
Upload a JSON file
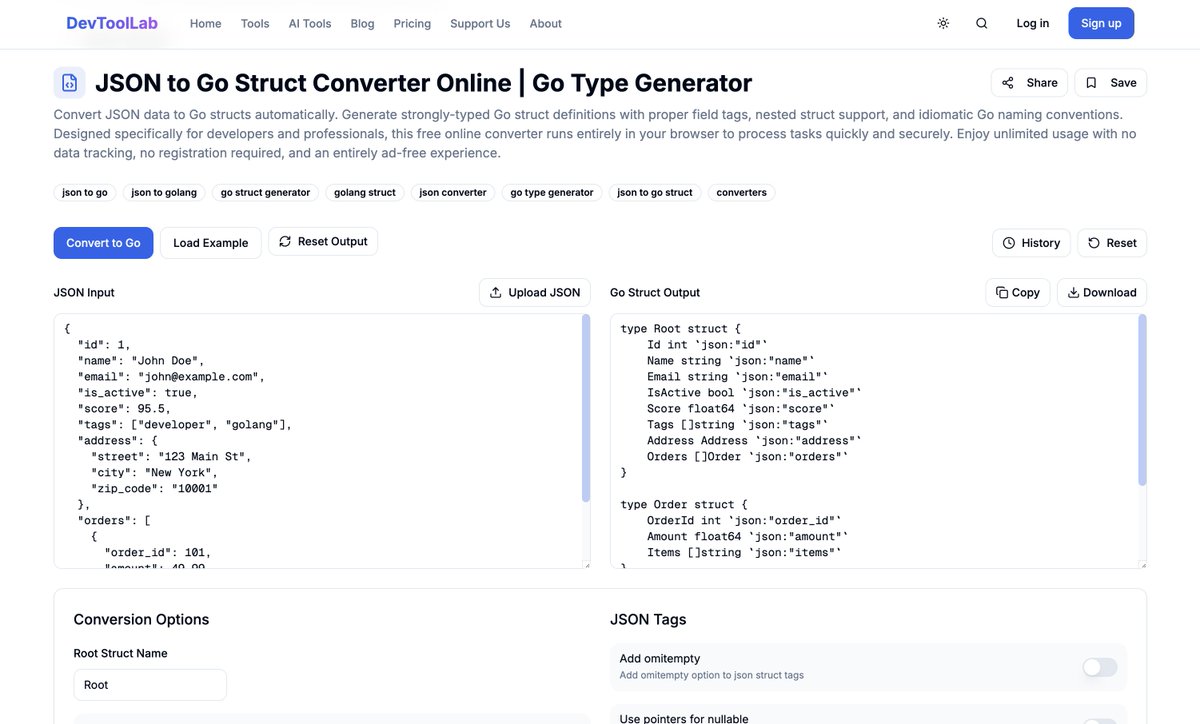[x=535, y=292]
